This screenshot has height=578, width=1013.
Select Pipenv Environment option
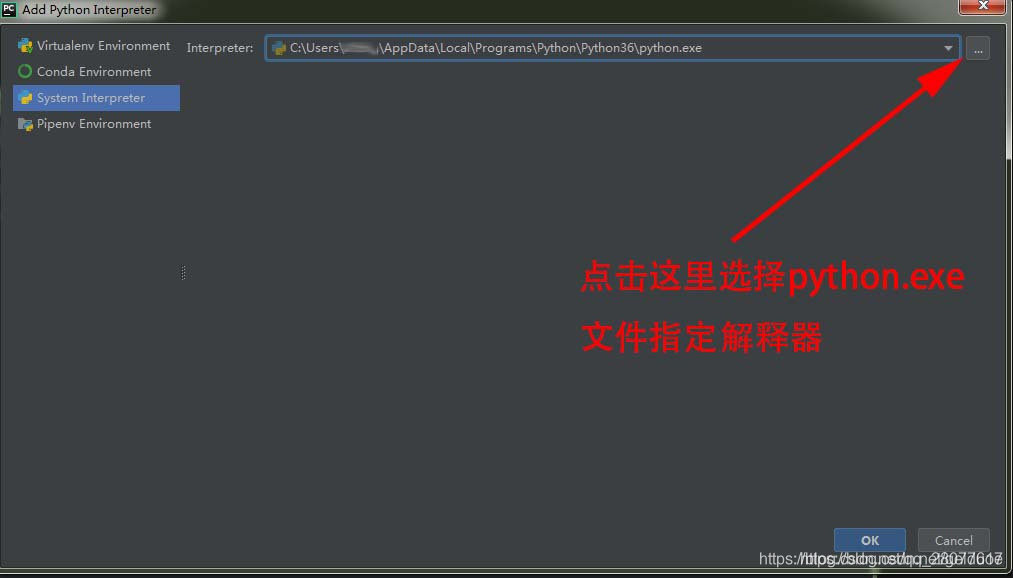tap(96, 123)
